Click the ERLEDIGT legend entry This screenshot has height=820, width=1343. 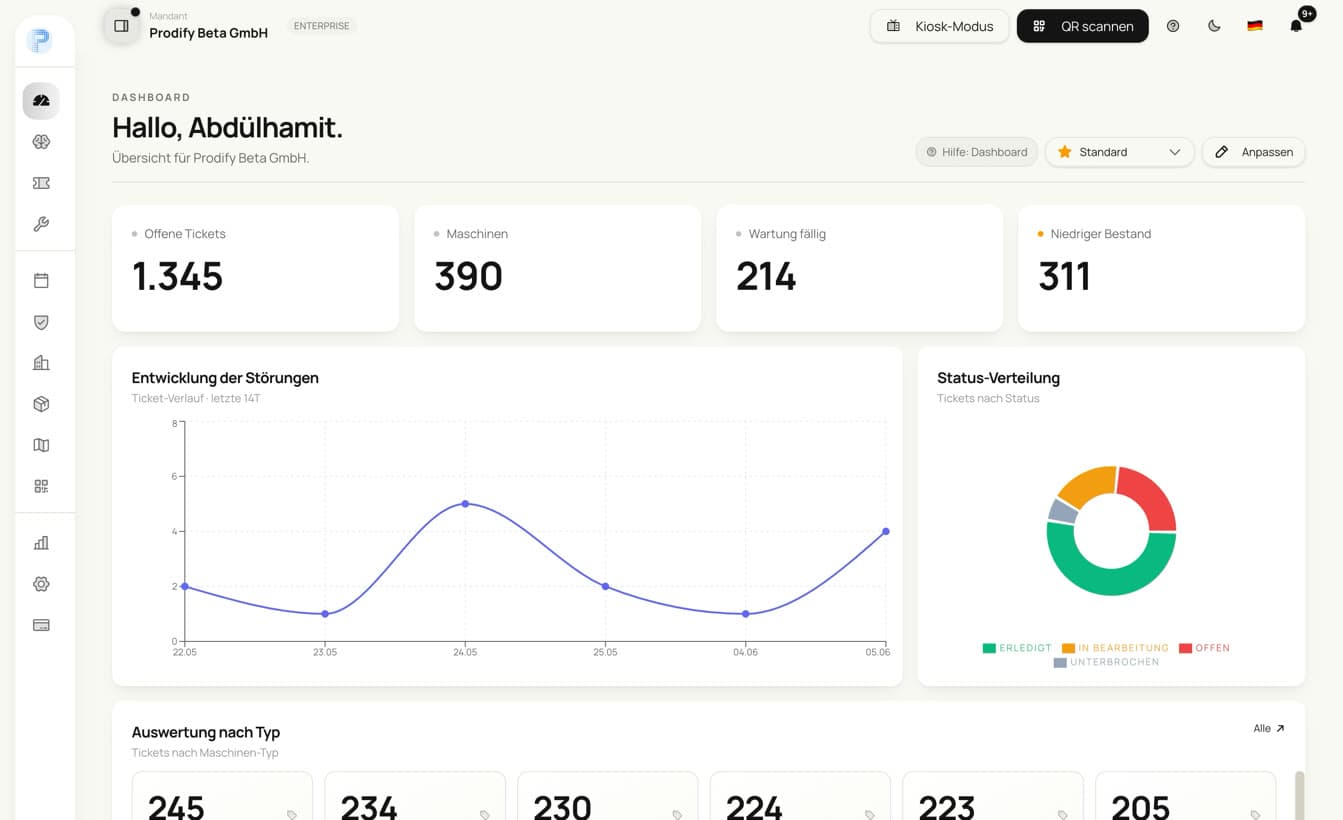1017,648
